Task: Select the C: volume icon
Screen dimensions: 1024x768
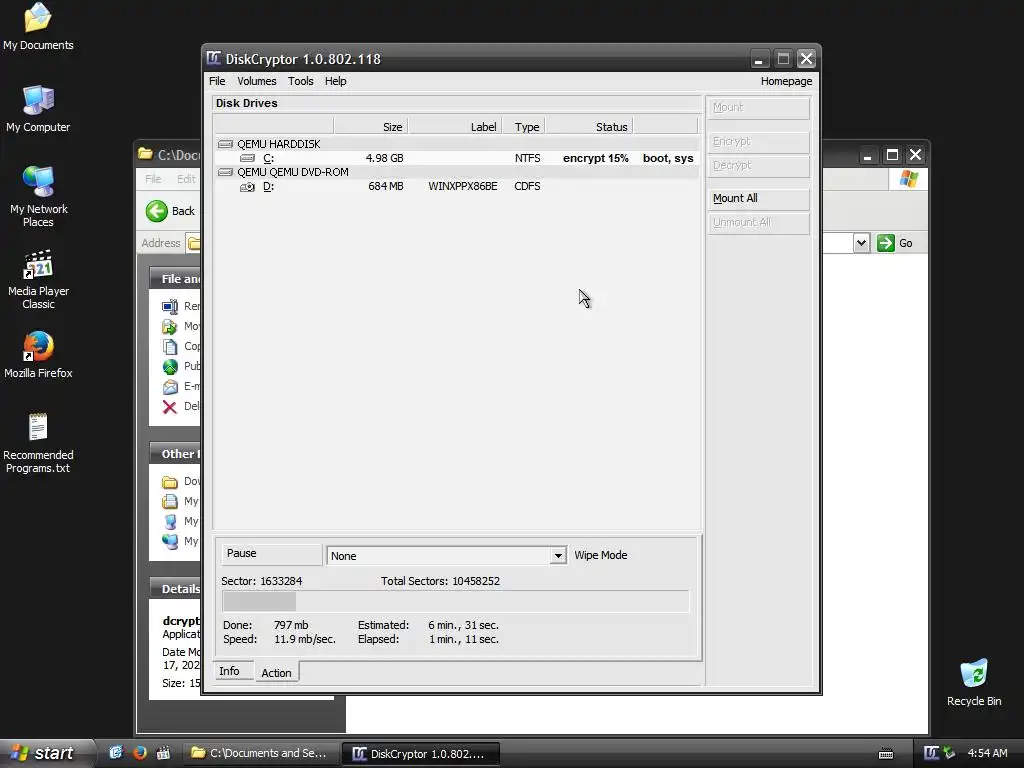Action: click(x=247, y=158)
